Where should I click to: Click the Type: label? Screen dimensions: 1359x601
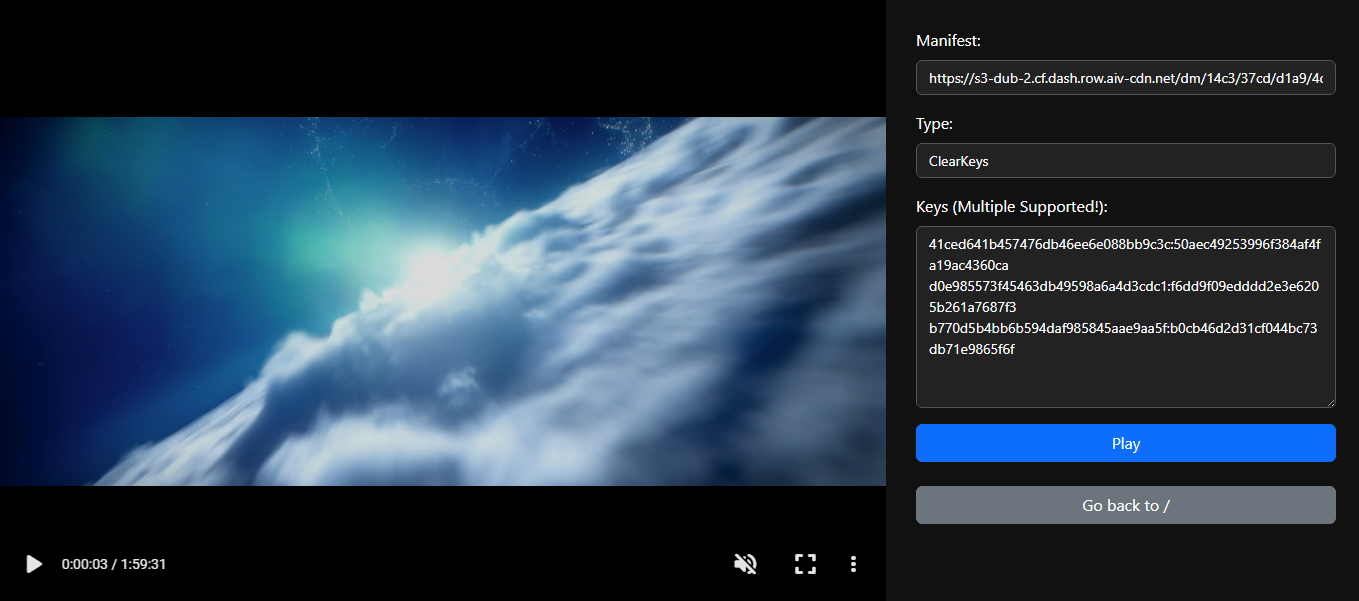point(934,124)
